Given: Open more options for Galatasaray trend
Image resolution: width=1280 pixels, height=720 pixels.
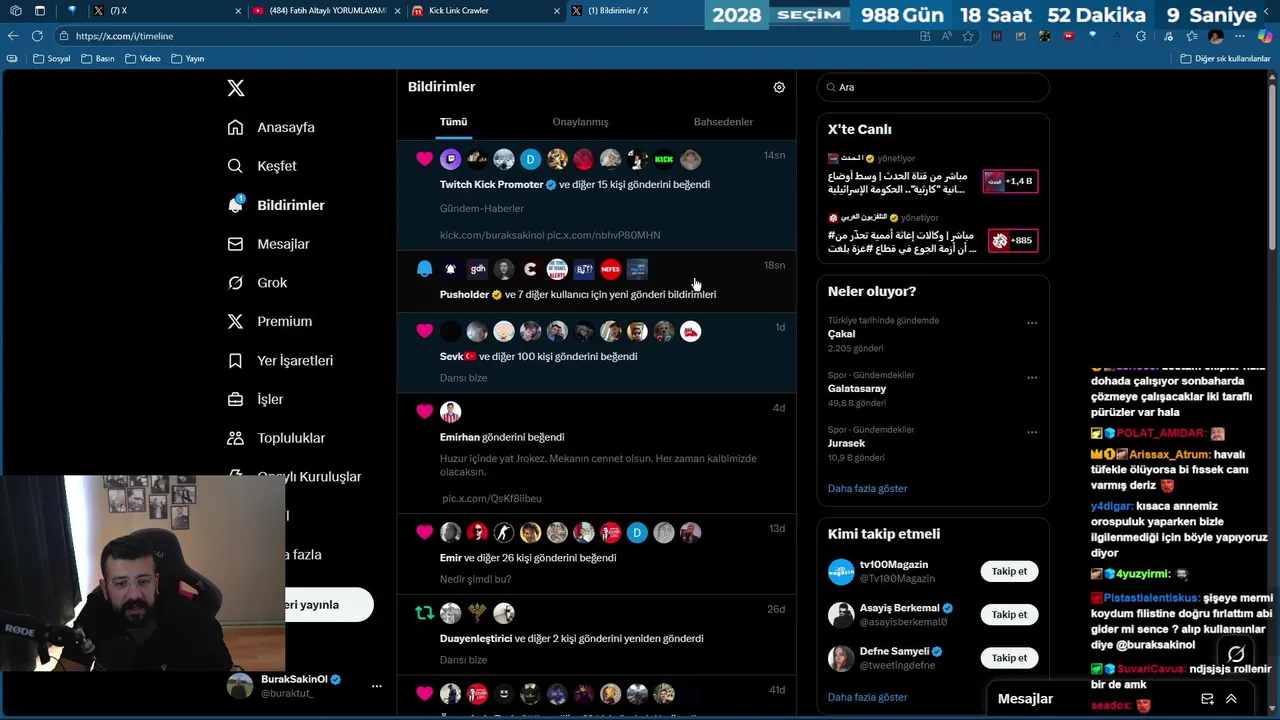Looking at the screenshot, I should click(x=1032, y=378).
